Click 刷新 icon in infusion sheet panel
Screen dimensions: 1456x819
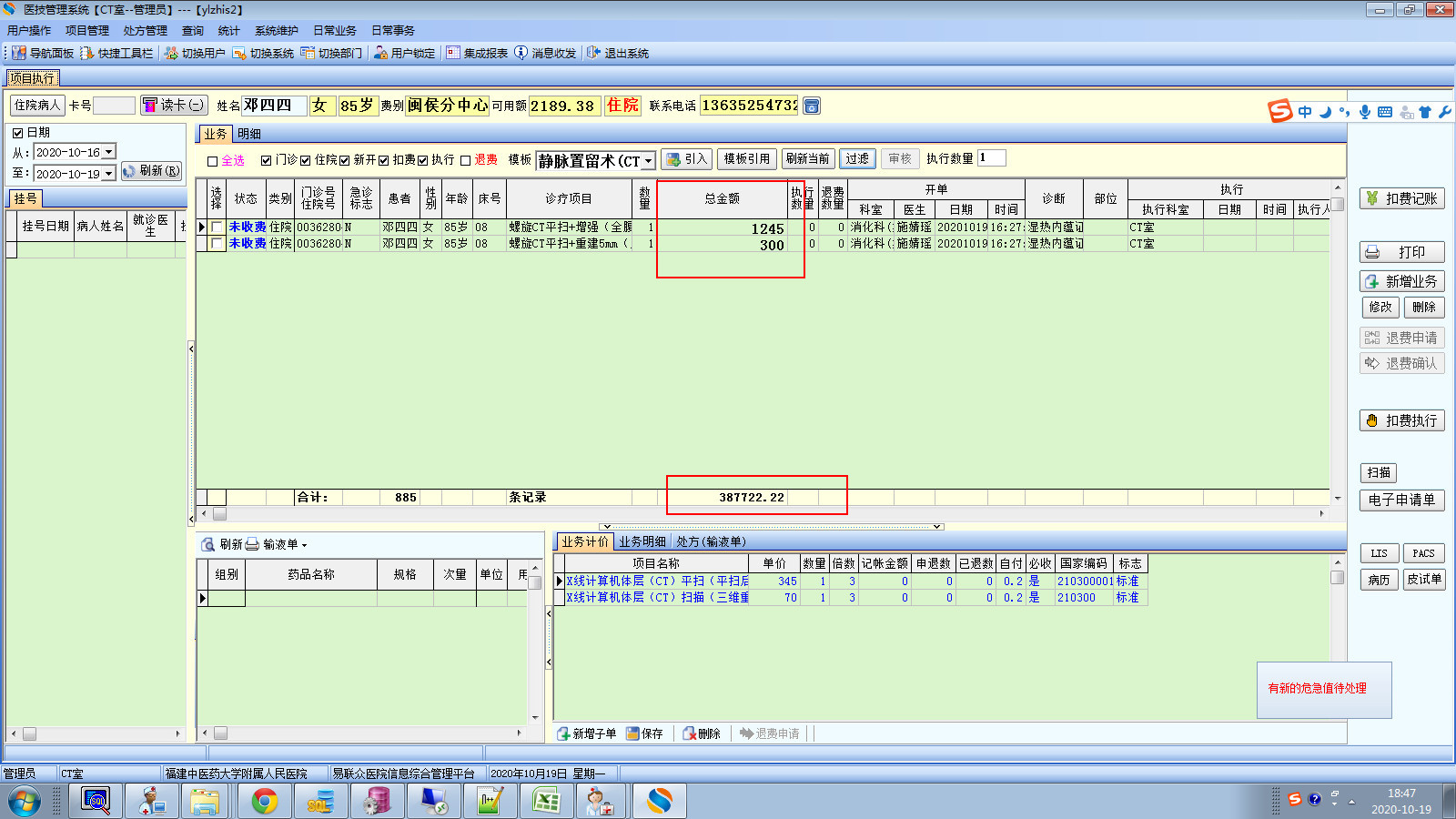coord(208,544)
